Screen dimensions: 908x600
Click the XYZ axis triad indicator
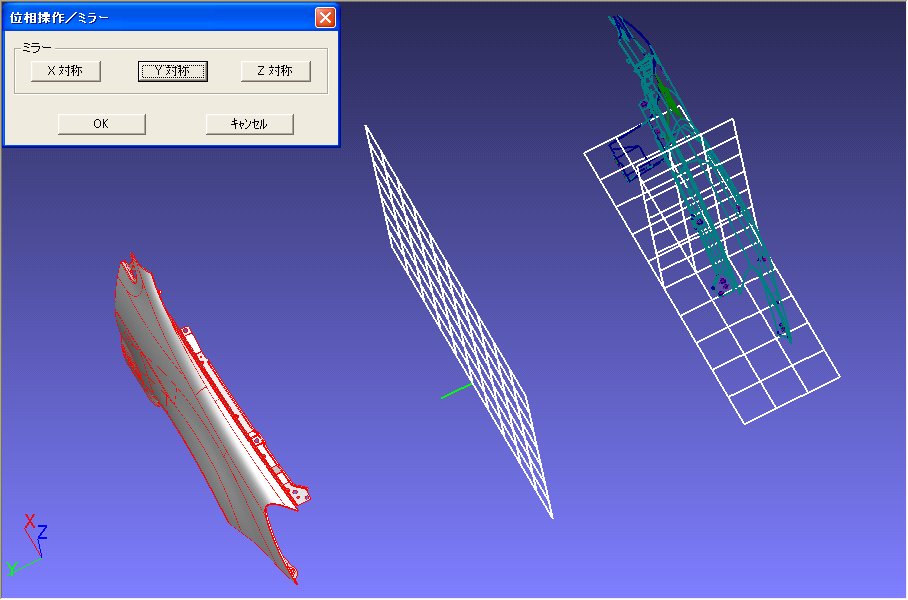click(x=27, y=544)
